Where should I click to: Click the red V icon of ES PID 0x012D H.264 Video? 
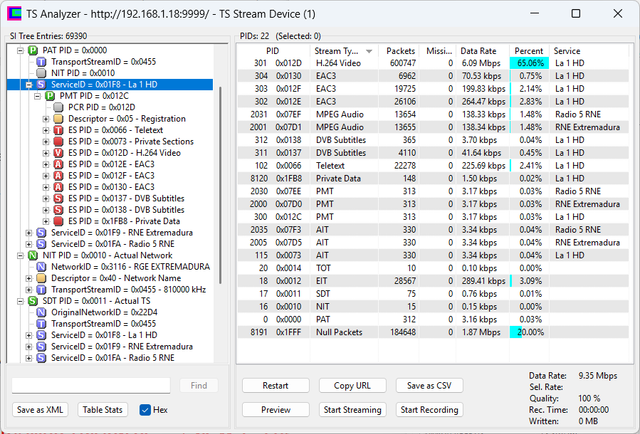pos(58,153)
